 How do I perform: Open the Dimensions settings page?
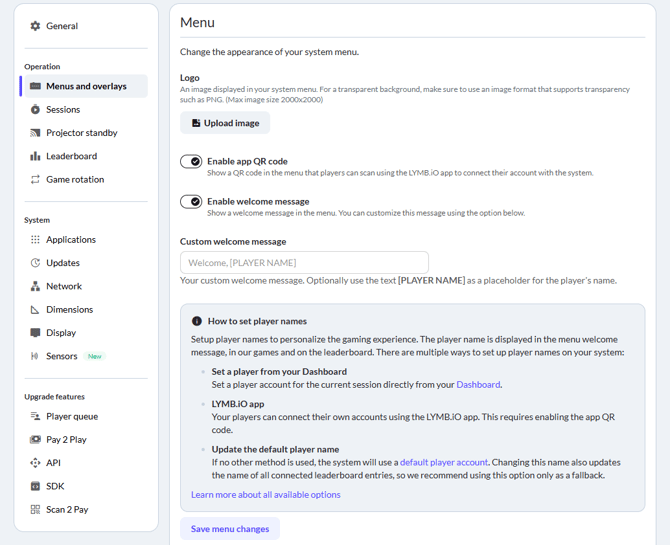tap(69, 310)
